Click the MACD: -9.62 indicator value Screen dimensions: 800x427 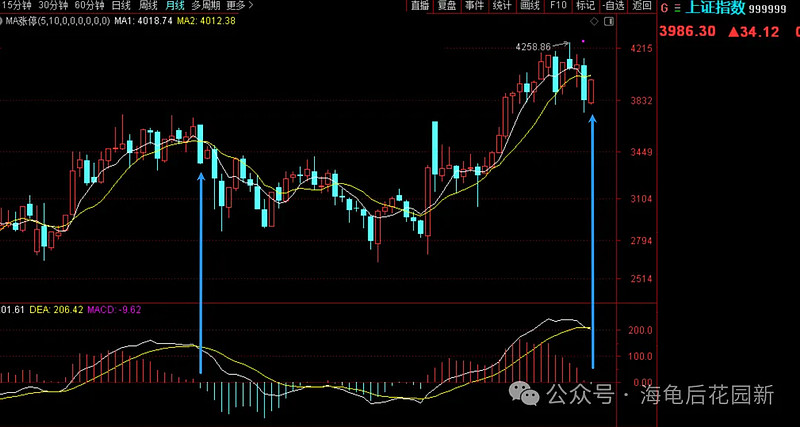tap(114, 309)
